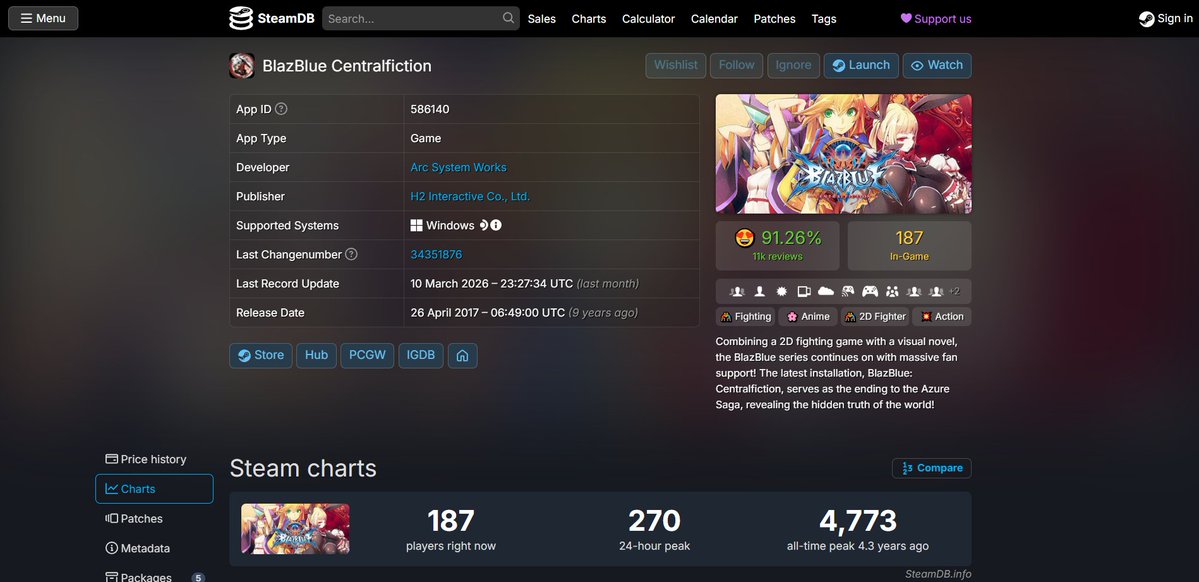1199x582 pixels.
Task: Open the Store button
Action: pyautogui.click(x=261, y=356)
